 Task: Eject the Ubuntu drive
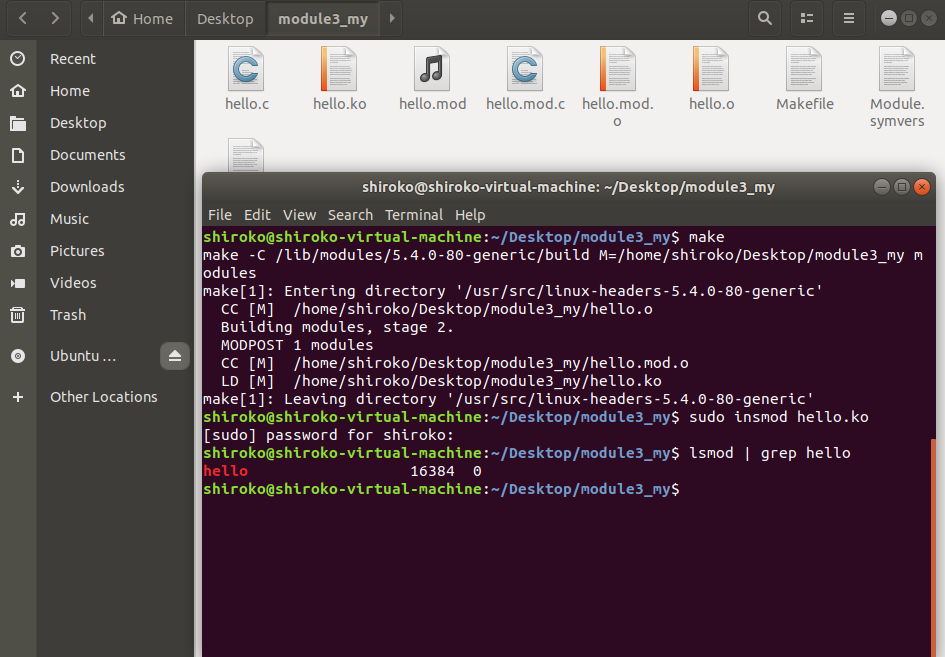click(x=175, y=355)
